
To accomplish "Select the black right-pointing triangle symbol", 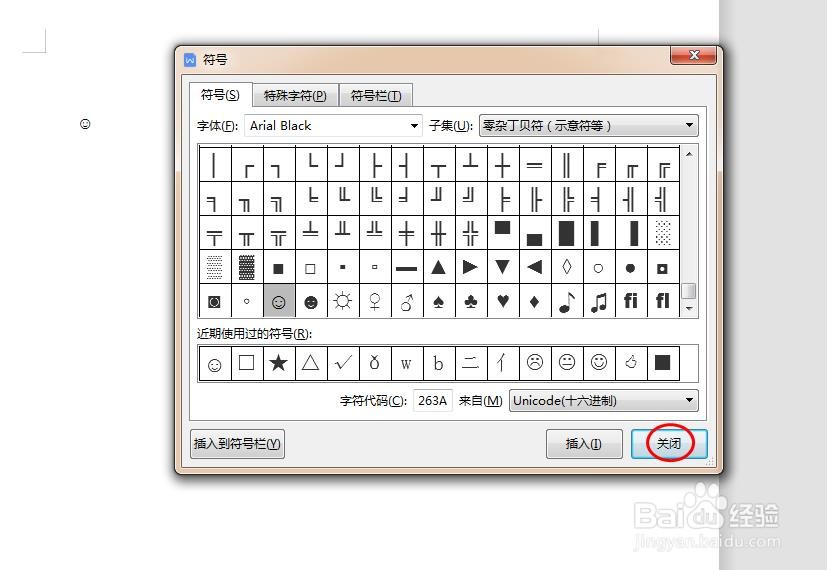I will point(471,267).
